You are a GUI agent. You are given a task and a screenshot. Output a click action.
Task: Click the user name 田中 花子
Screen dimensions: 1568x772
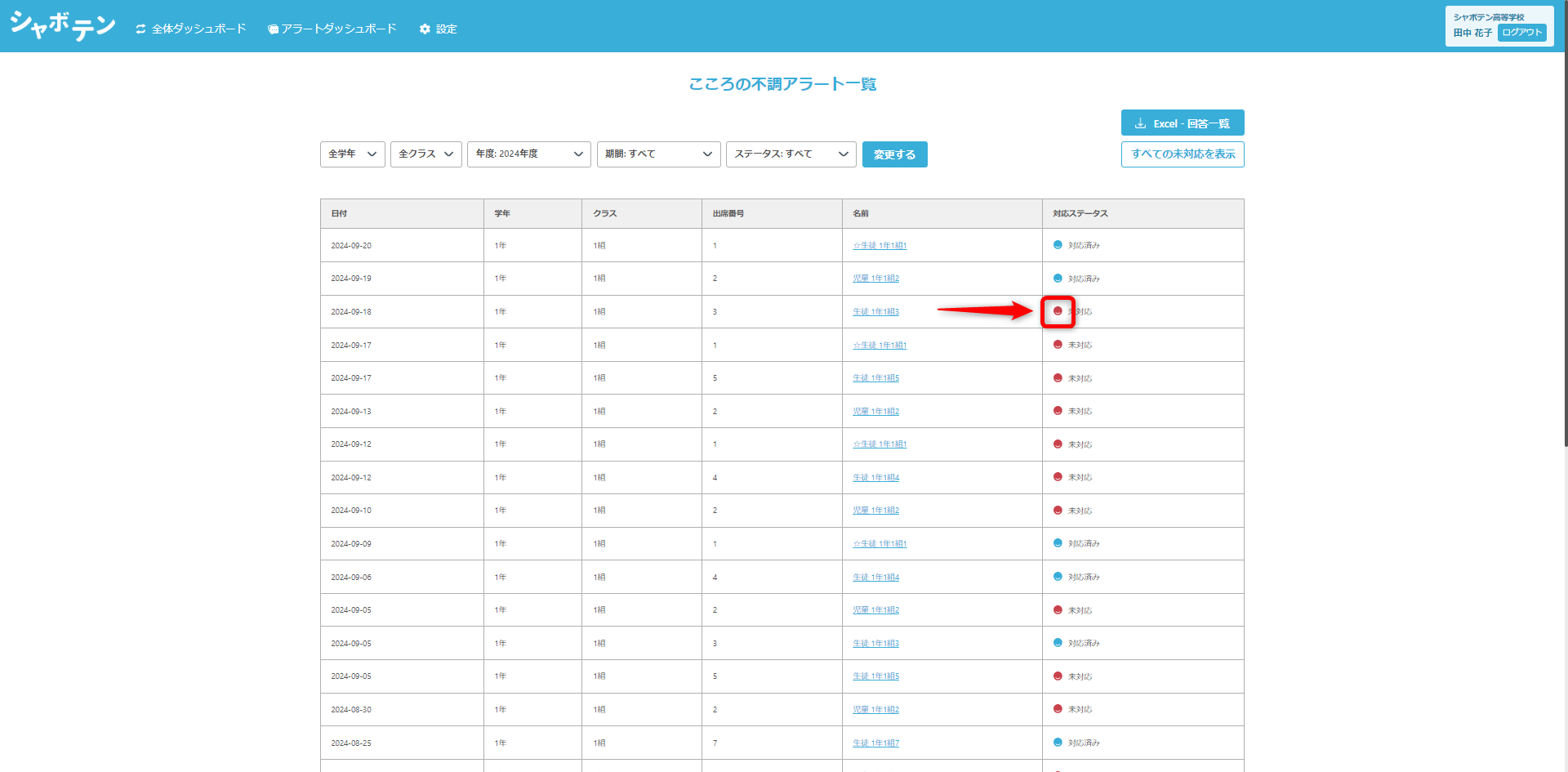1472,33
